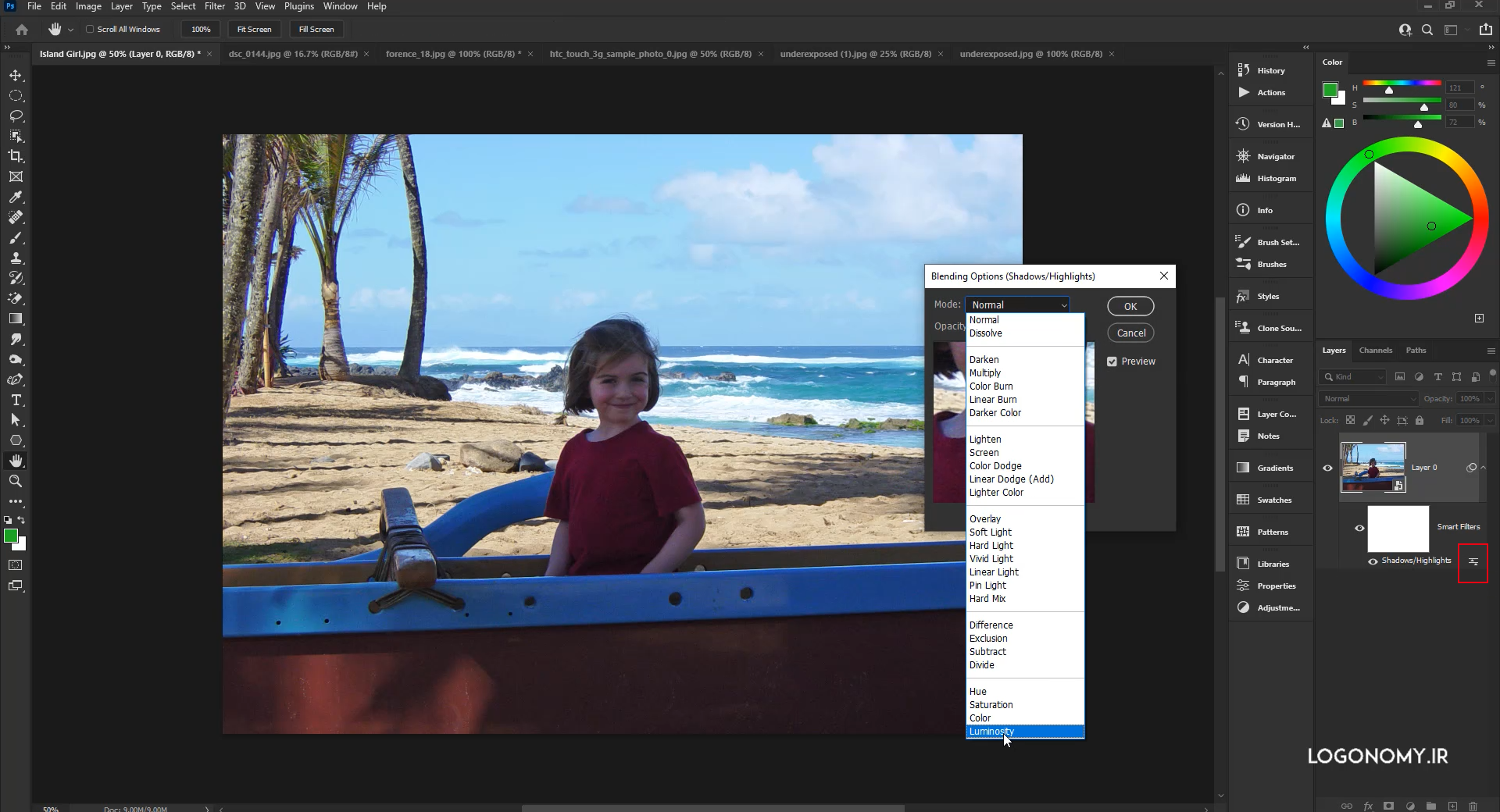The width and height of the screenshot is (1500, 812).
Task: Toggle Smart Filters visibility eye
Action: 1359,528
